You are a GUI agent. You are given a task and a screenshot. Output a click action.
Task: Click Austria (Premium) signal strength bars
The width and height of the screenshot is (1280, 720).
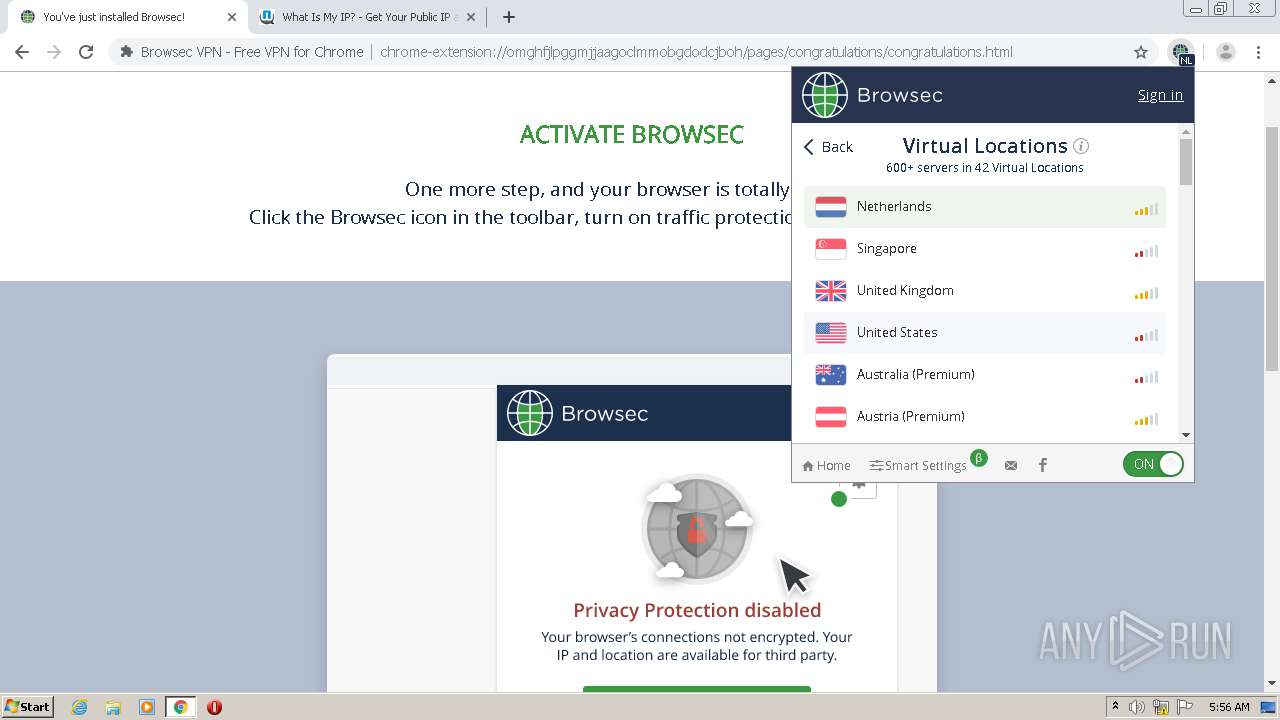(1146, 419)
